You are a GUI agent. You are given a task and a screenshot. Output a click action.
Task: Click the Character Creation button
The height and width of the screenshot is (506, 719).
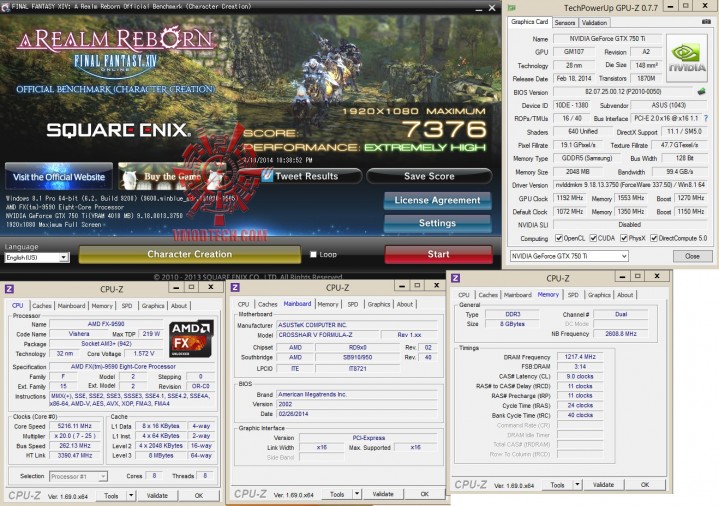click(x=189, y=254)
